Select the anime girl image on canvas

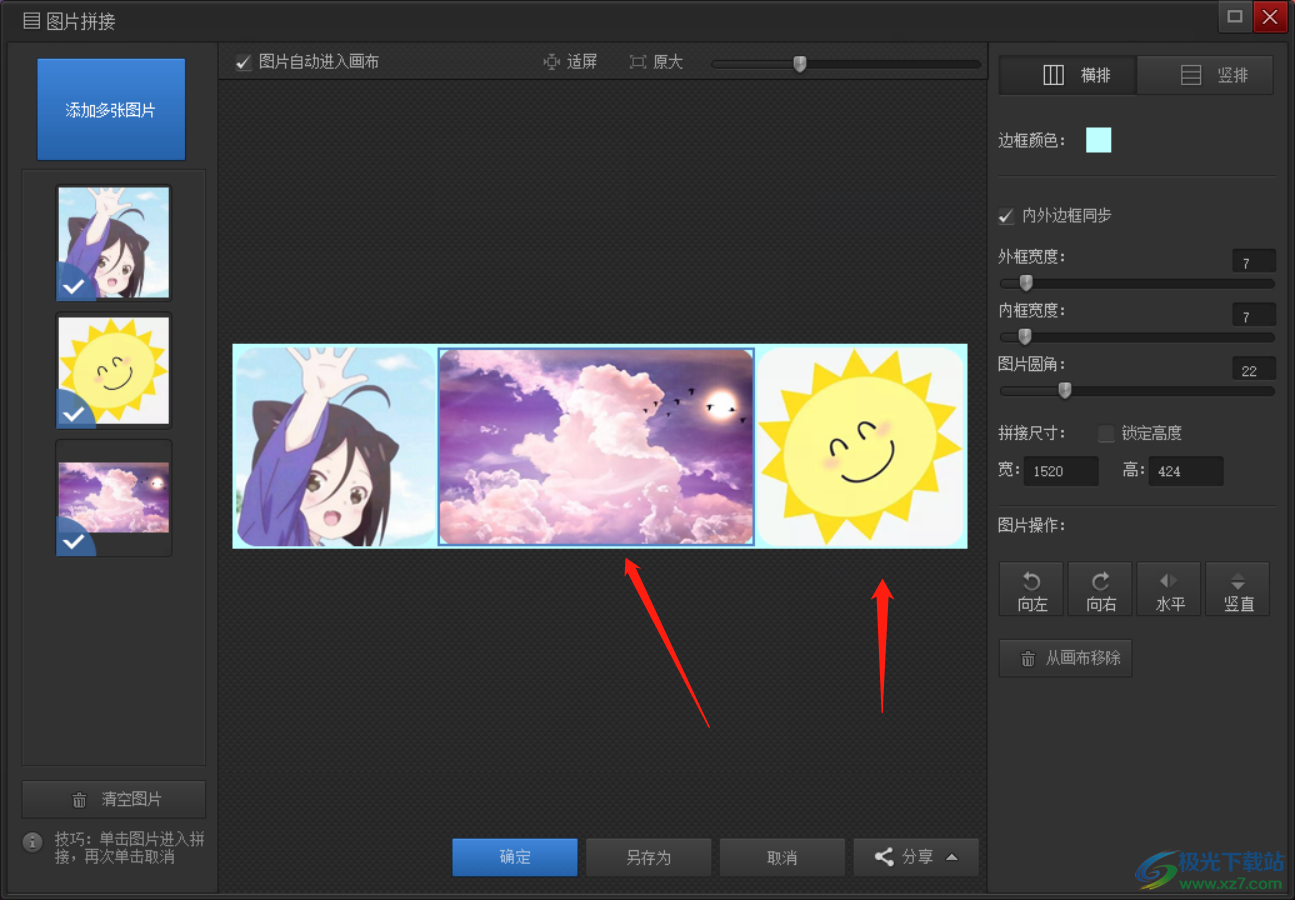[x=336, y=446]
